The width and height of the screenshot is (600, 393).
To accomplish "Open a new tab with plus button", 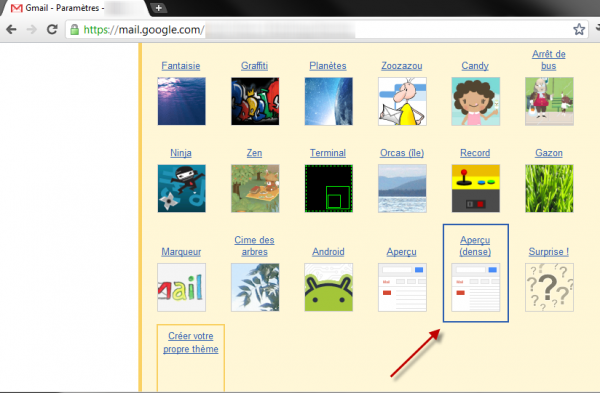I will 158,8.
